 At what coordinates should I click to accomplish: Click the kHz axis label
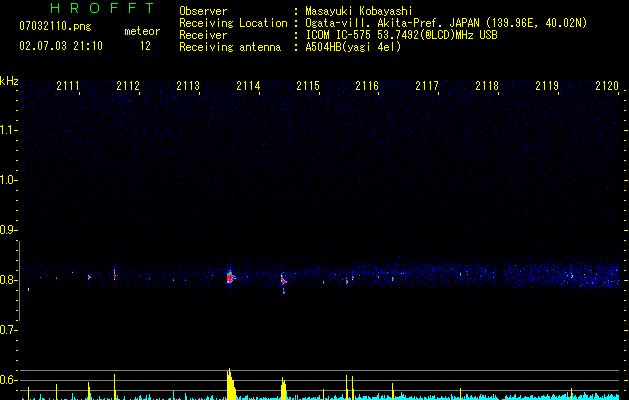tap(9, 81)
